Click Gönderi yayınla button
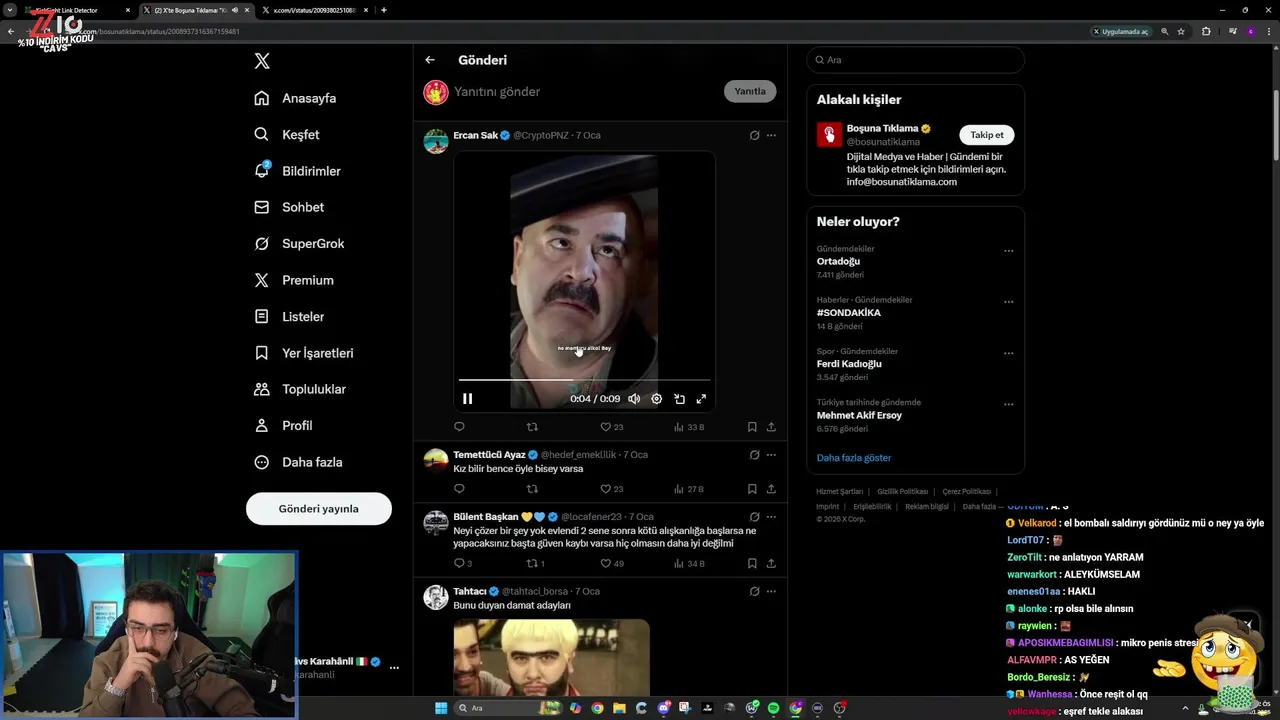The width and height of the screenshot is (1280, 720). (x=318, y=508)
